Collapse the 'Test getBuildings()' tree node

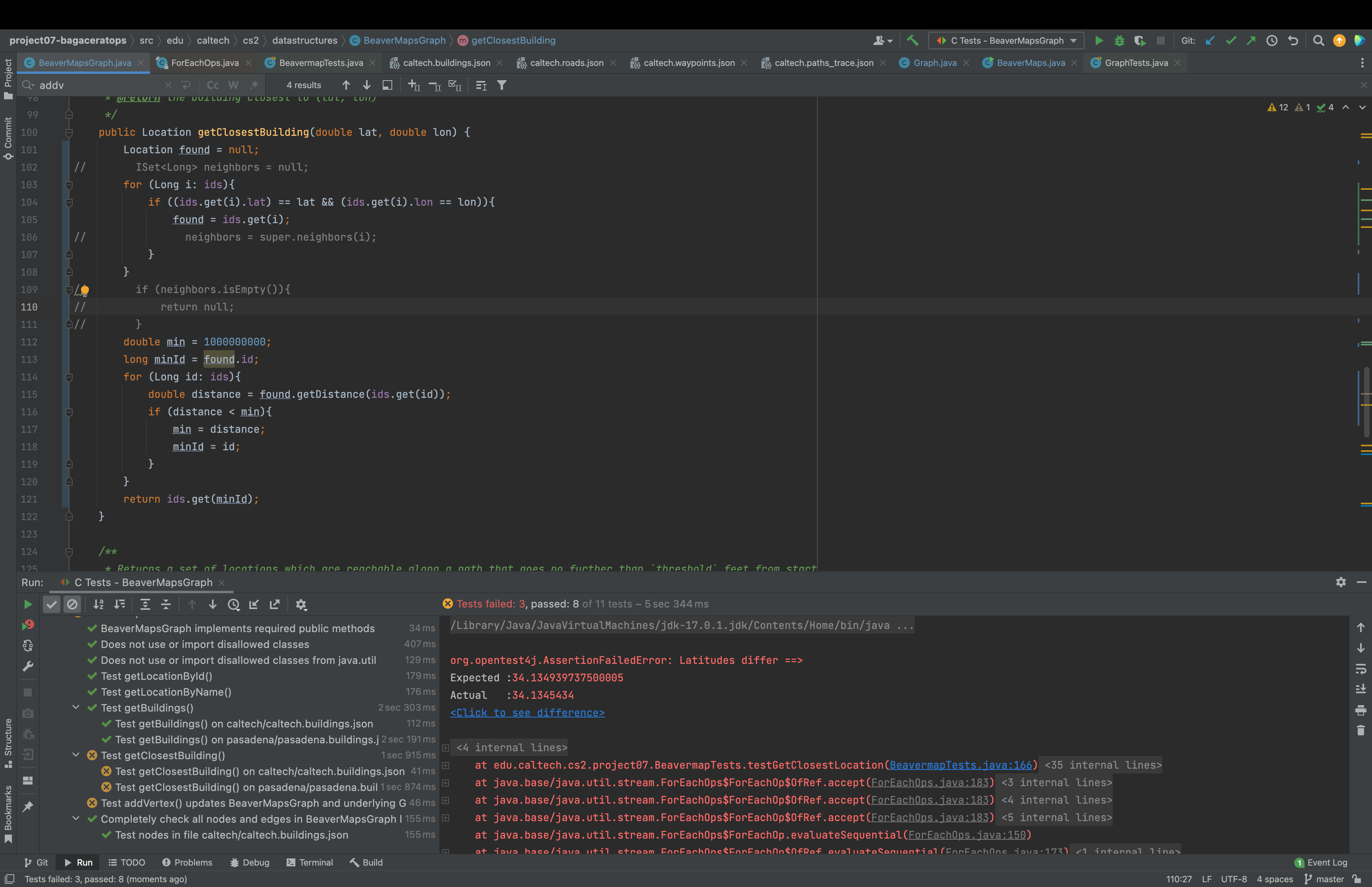(x=75, y=707)
